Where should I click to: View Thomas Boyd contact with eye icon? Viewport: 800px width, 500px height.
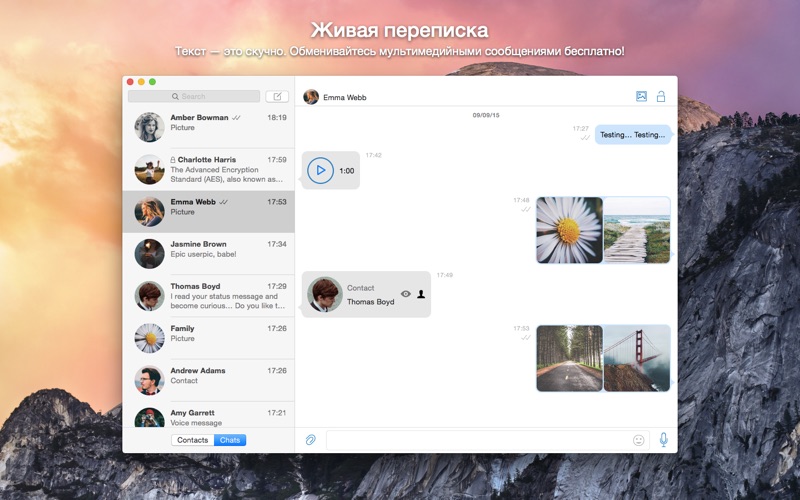[406, 294]
